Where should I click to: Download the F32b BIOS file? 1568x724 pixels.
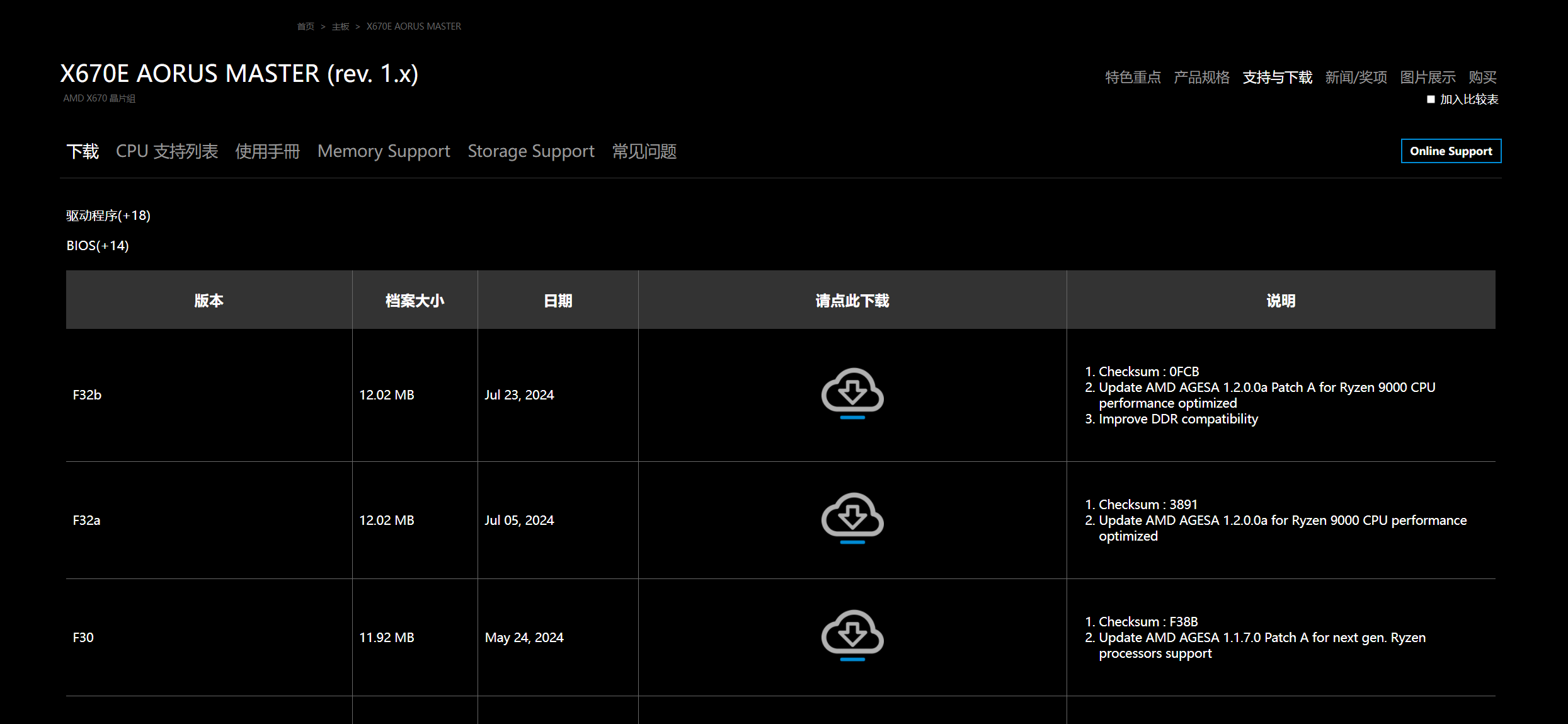point(852,394)
